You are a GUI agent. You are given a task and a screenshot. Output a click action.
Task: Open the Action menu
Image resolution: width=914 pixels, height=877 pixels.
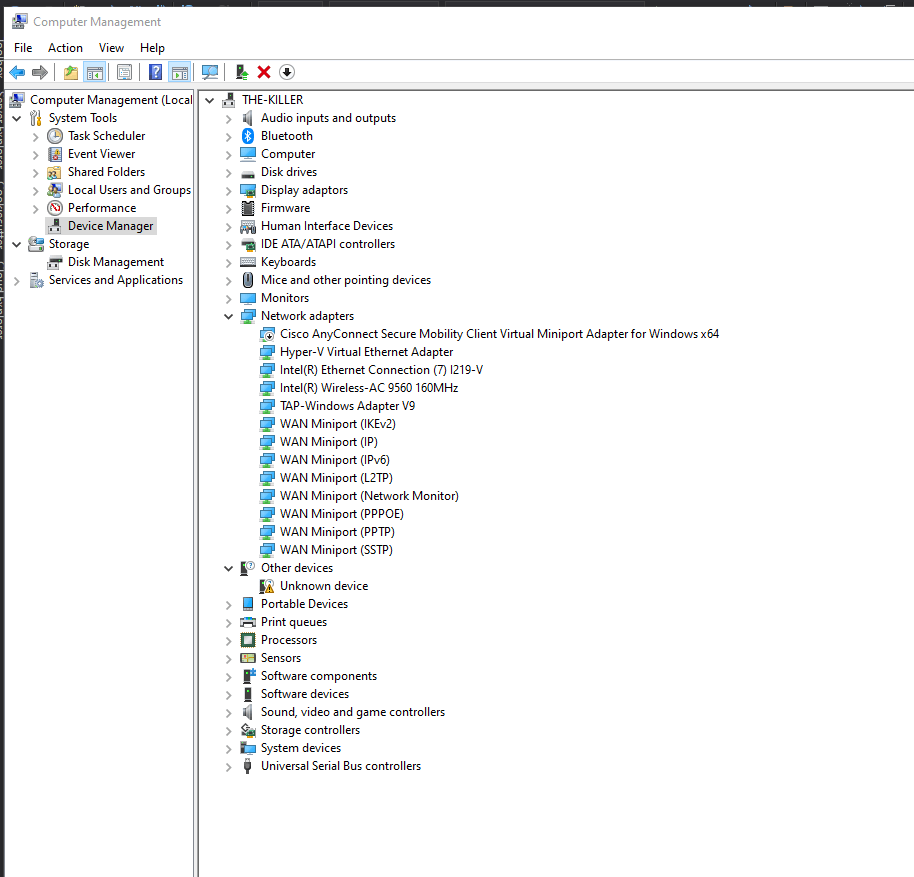(x=65, y=48)
